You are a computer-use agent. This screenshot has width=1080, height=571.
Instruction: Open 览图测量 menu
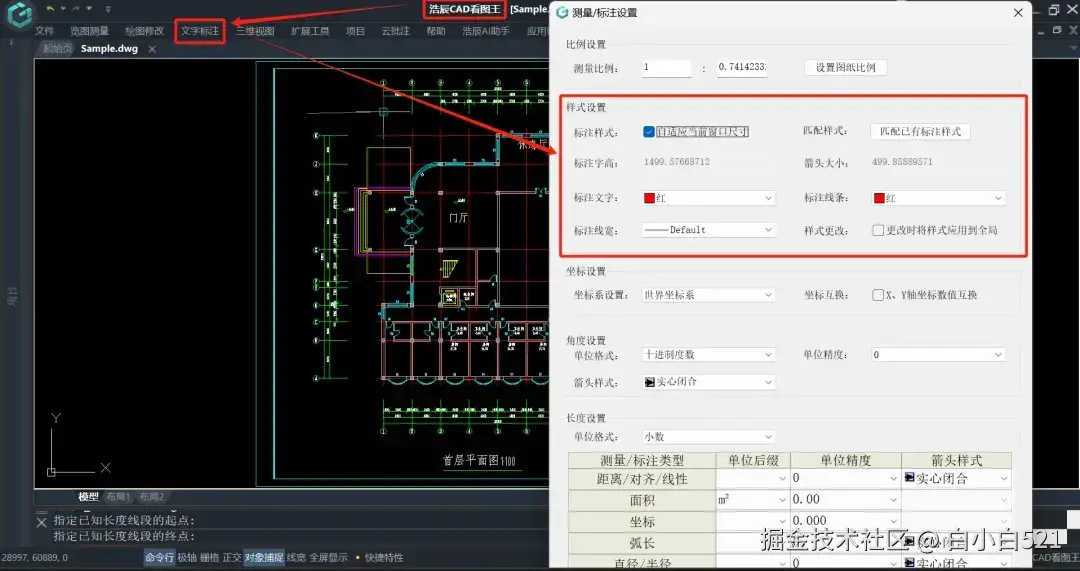coord(90,31)
